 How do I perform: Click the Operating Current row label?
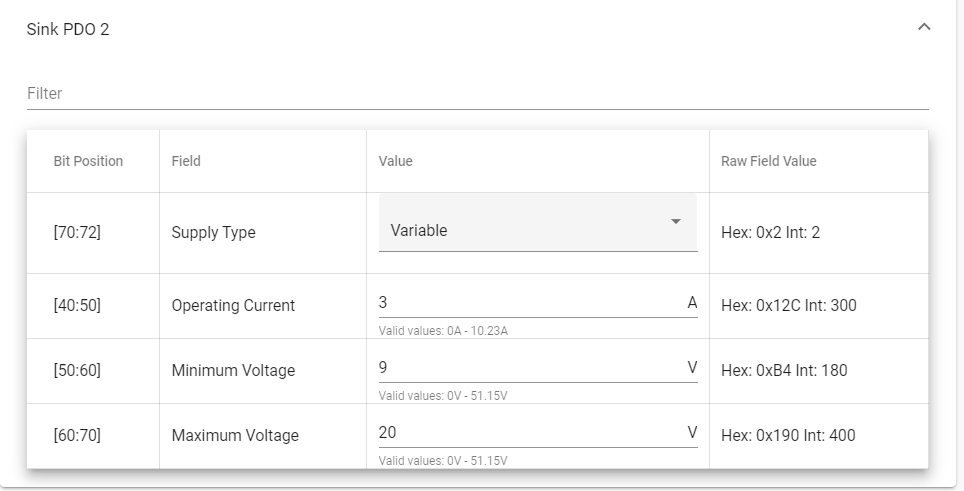pyautogui.click(x=233, y=306)
